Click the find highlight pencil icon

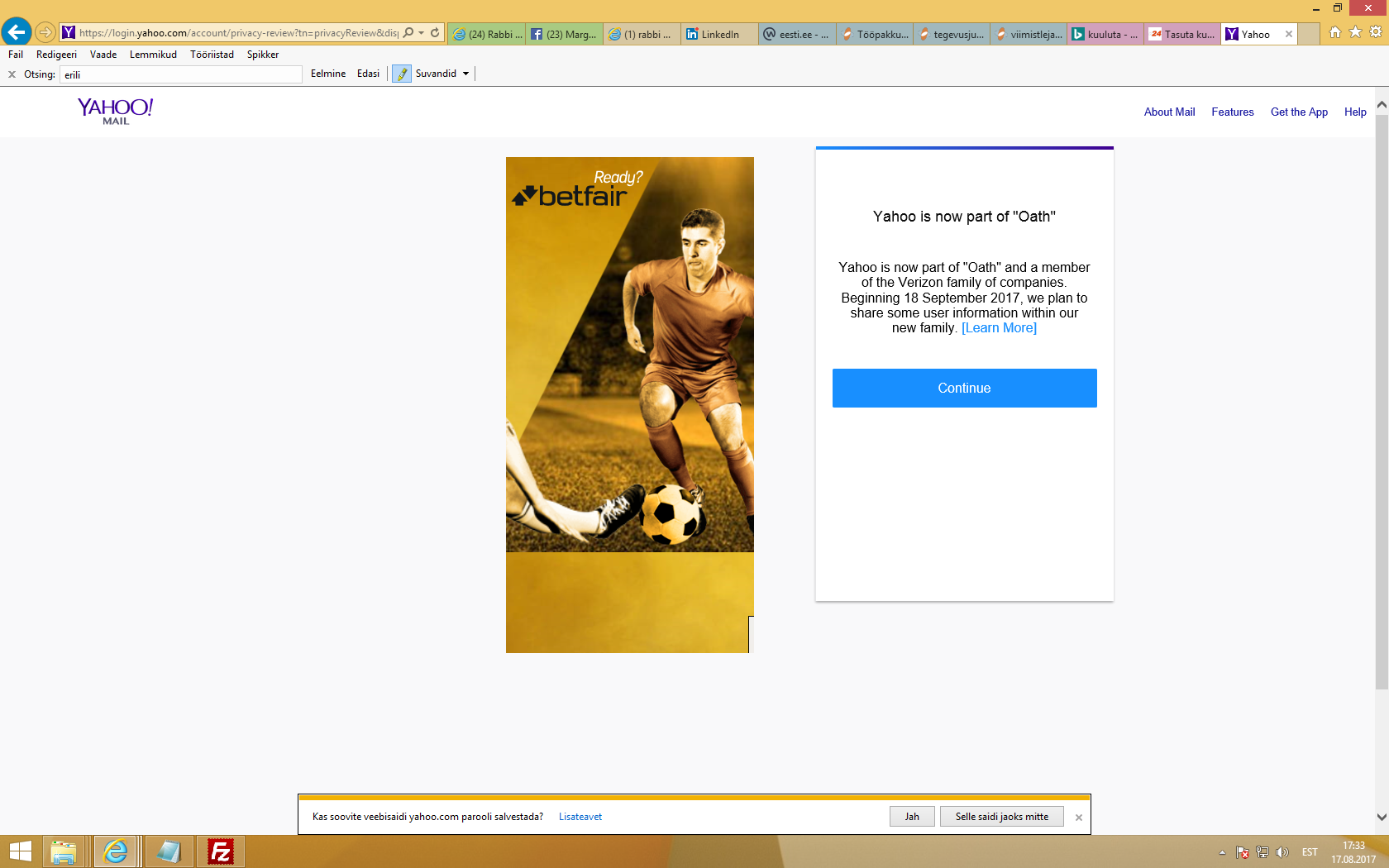coord(402,74)
